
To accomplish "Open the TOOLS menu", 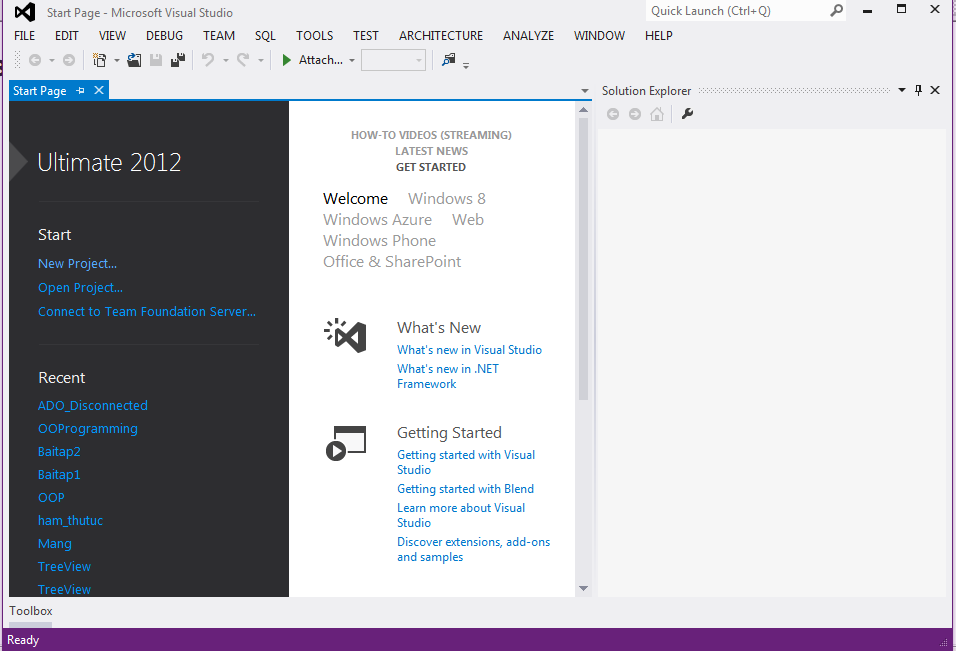I will coord(315,36).
